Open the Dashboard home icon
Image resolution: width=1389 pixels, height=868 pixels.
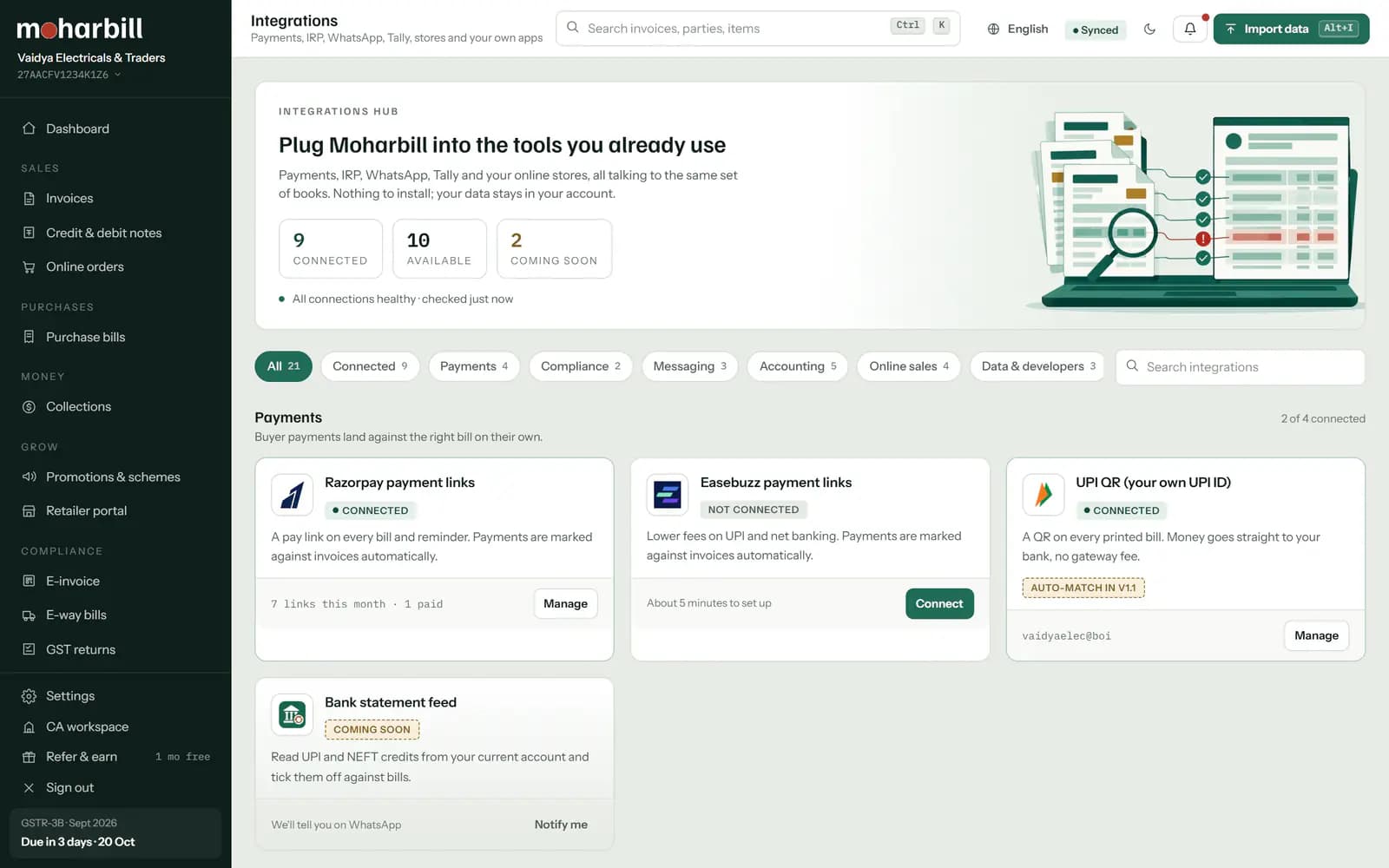pyautogui.click(x=29, y=128)
